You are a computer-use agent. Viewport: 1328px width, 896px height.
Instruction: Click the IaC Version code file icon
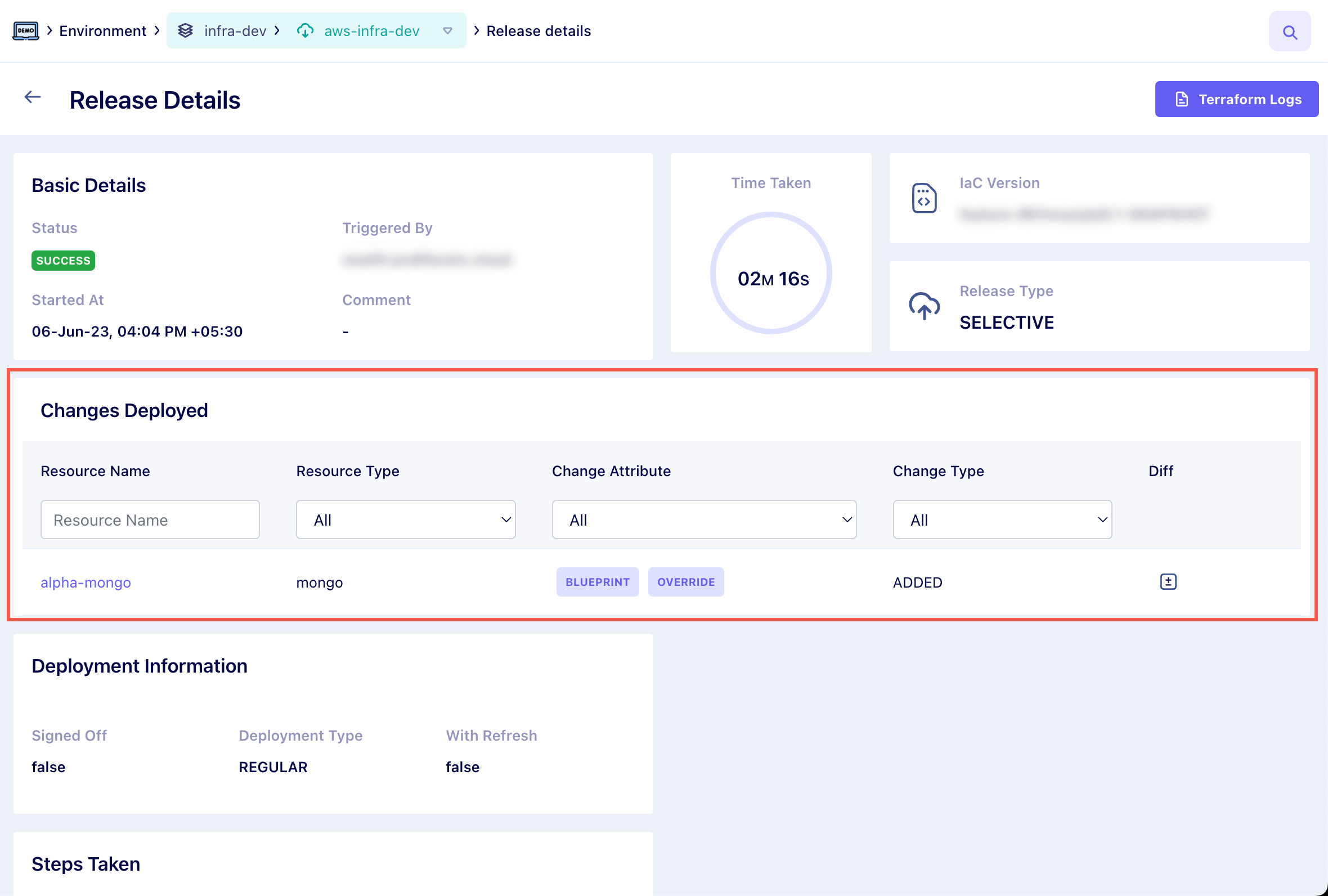tap(923, 198)
